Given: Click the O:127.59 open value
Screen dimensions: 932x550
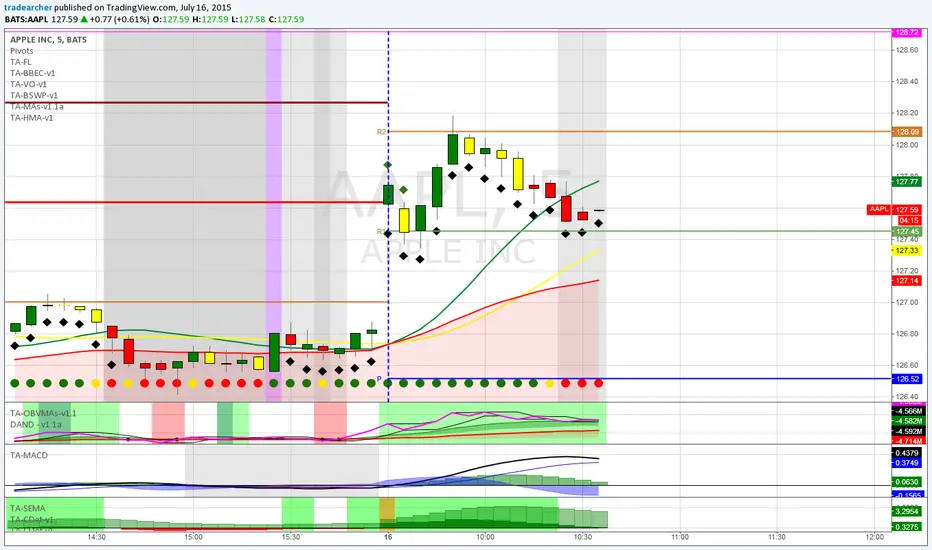Looking at the screenshot, I should pyautogui.click(x=171, y=19).
